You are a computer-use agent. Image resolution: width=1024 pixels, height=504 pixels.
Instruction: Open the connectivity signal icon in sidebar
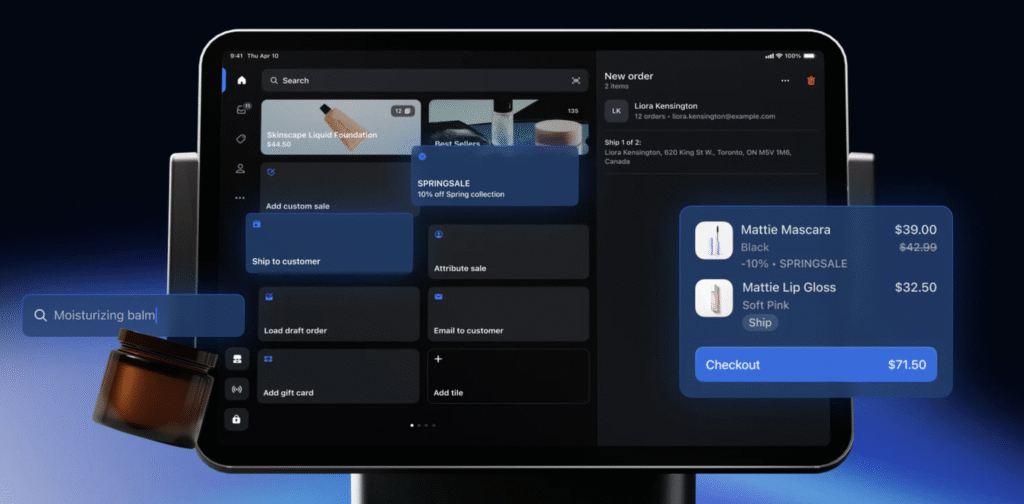pos(237,390)
